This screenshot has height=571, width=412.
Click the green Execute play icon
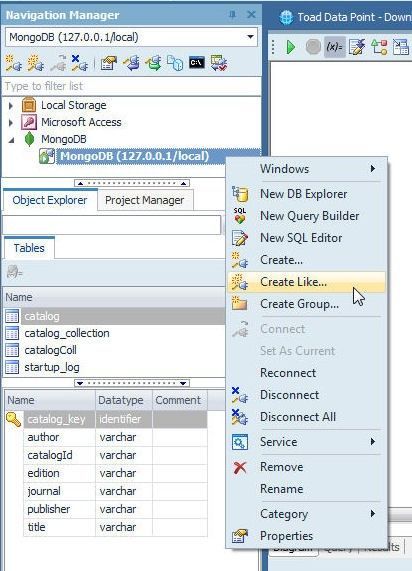pos(291,47)
